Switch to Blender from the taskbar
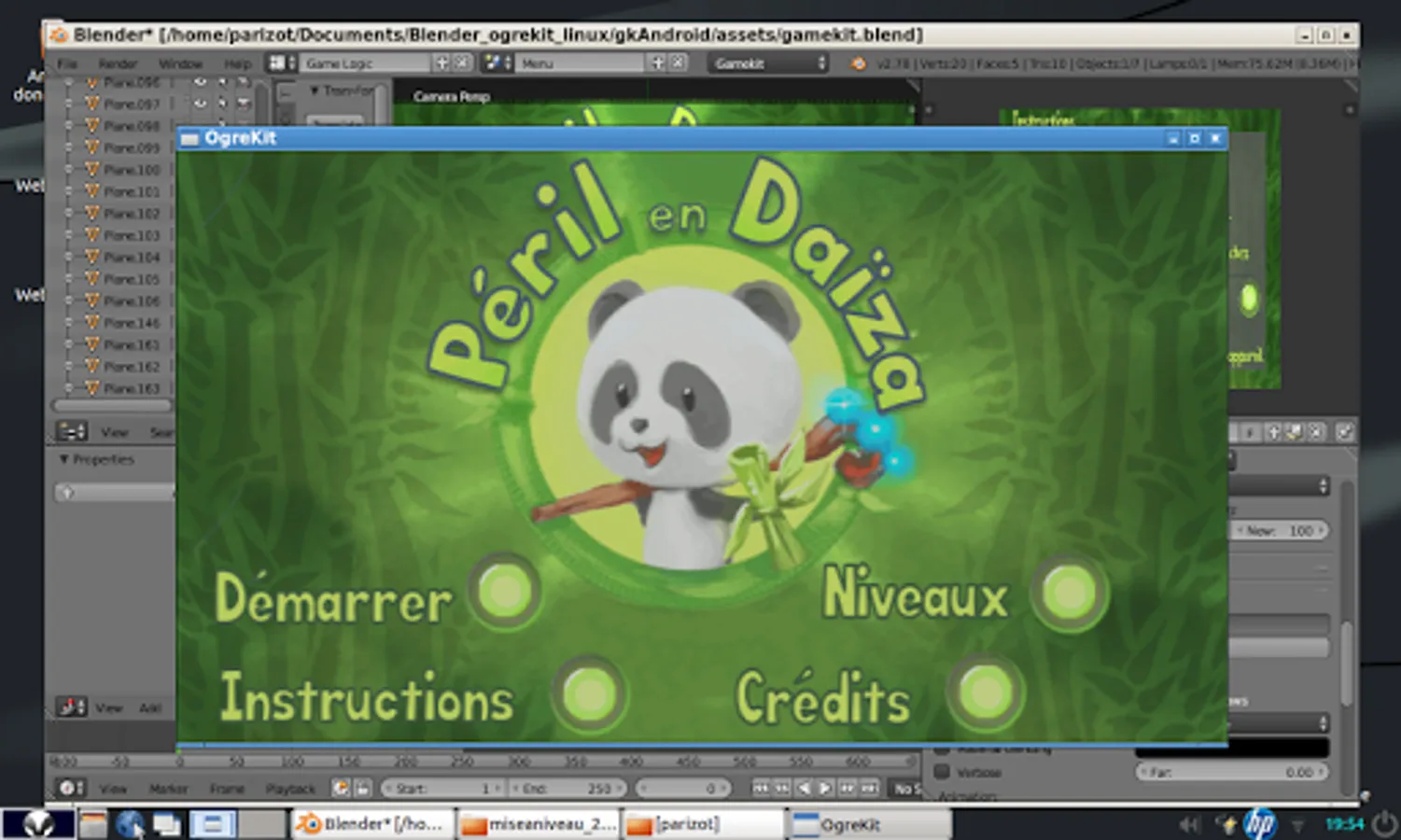 [371, 824]
